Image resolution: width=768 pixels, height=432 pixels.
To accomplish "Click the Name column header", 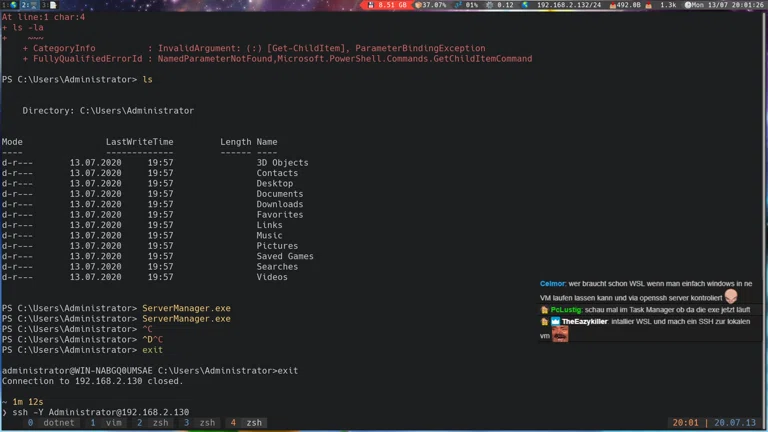I will (x=267, y=142).
